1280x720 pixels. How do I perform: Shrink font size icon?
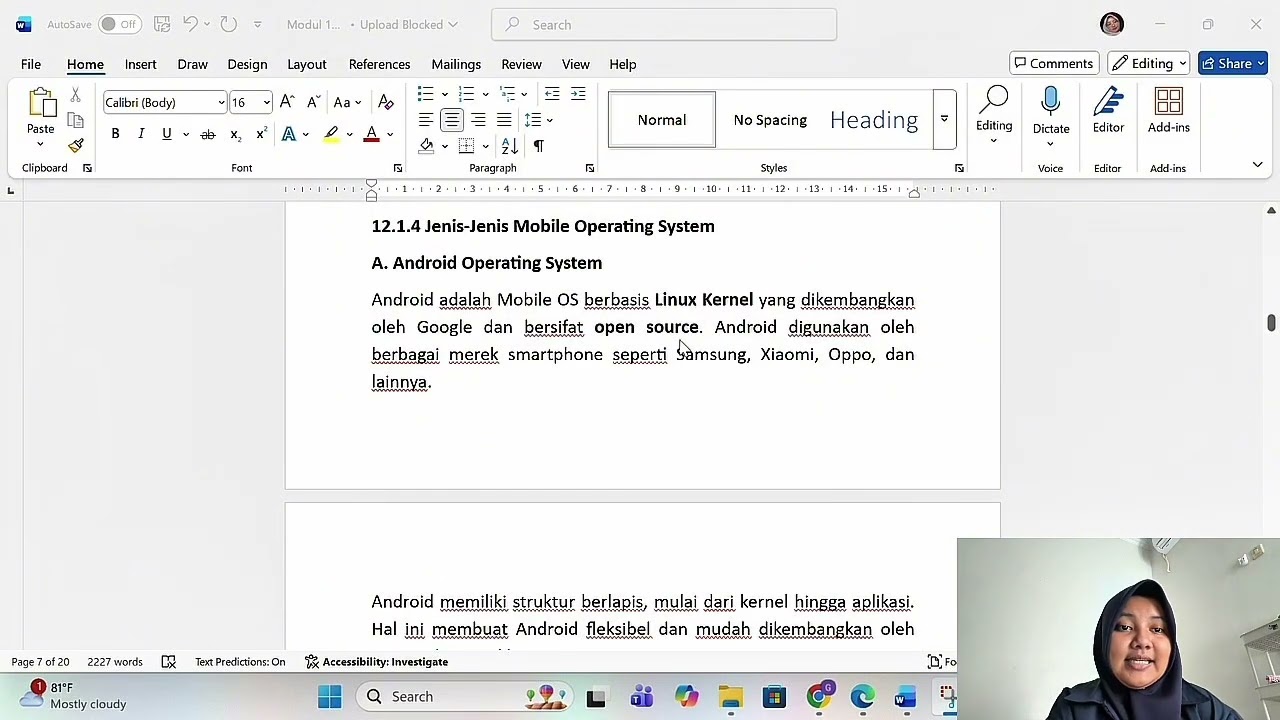coord(313,102)
